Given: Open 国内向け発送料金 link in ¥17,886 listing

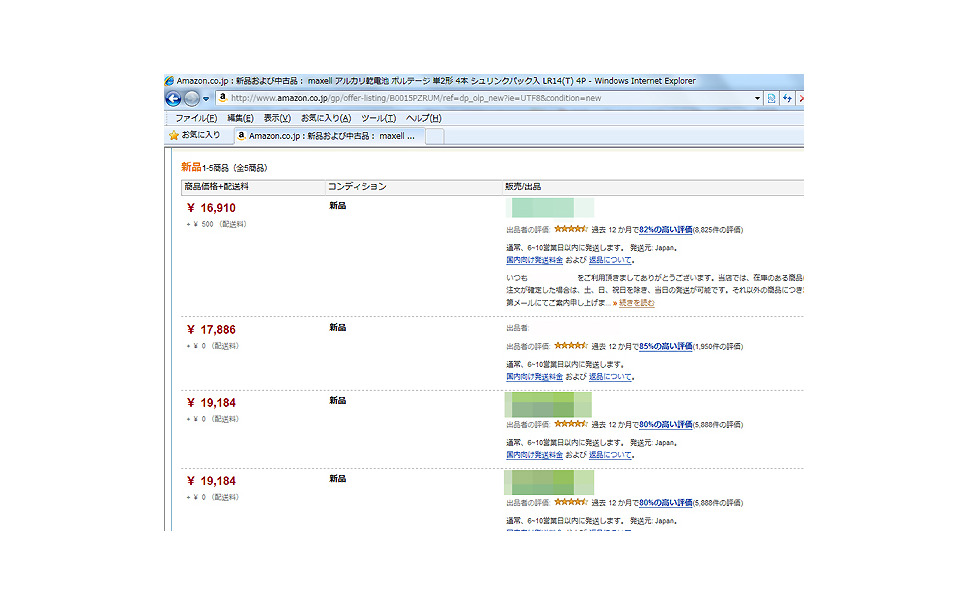Looking at the screenshot, I should (x=535, y=377).
